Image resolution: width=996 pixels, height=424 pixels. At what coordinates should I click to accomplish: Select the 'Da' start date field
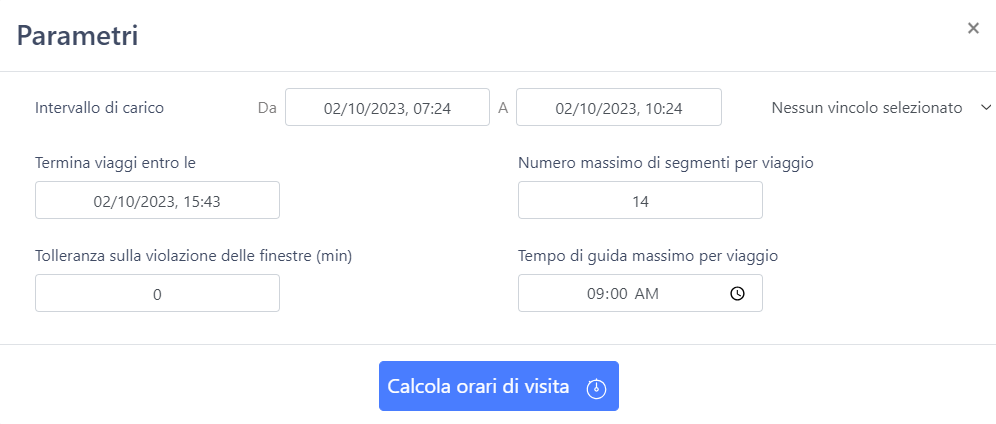[387, 107]
